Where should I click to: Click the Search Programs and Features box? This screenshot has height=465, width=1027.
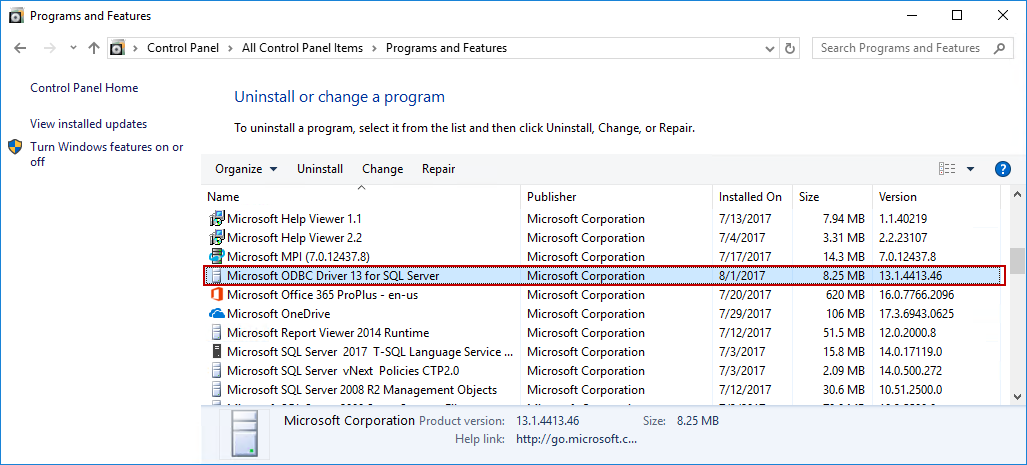[x=900, y=48]
